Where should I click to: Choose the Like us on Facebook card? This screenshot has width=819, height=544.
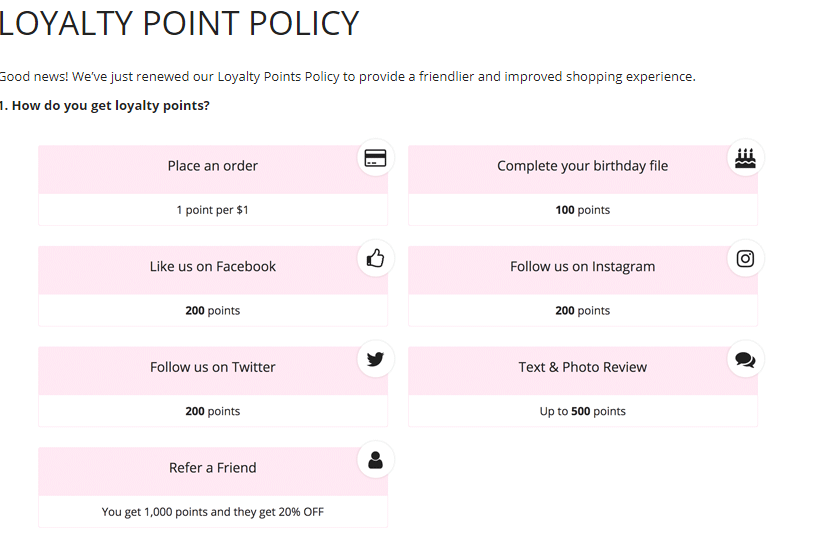pos(213,286)
